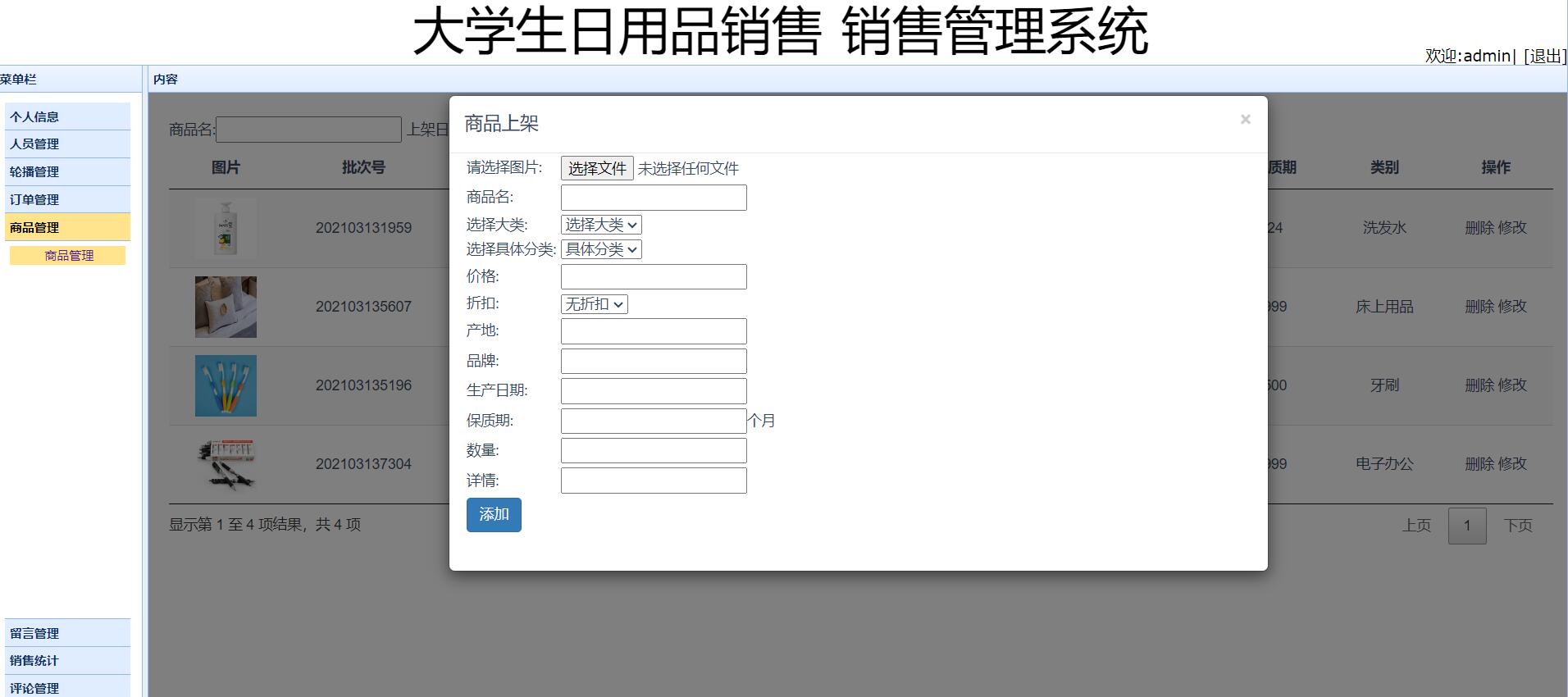This screenshot has width=1568, height=697.
Task: Click the 洗发水 category cell
Action: point(1384,228)
